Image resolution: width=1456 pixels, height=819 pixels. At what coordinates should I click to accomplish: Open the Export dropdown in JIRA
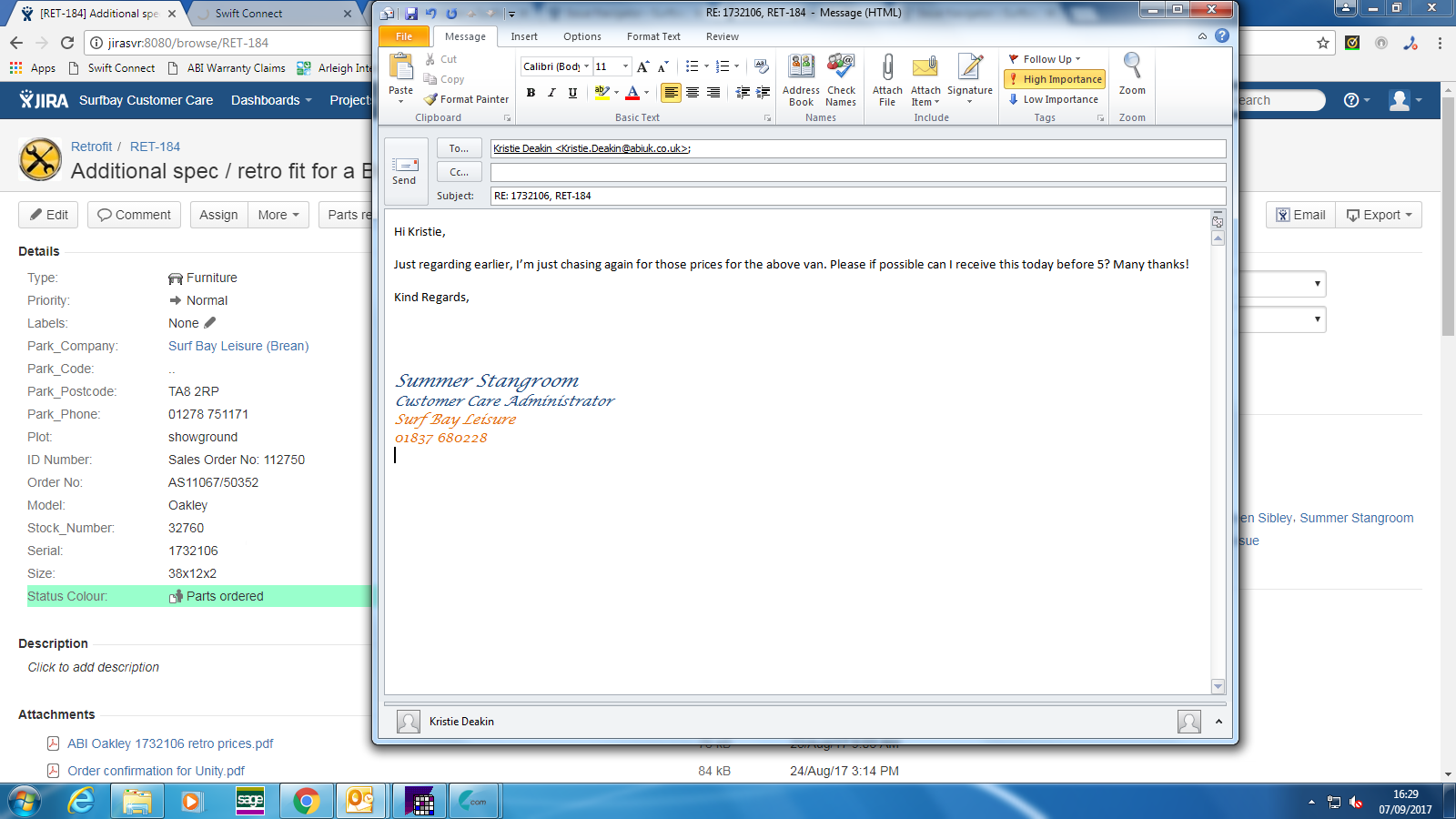1379,215
